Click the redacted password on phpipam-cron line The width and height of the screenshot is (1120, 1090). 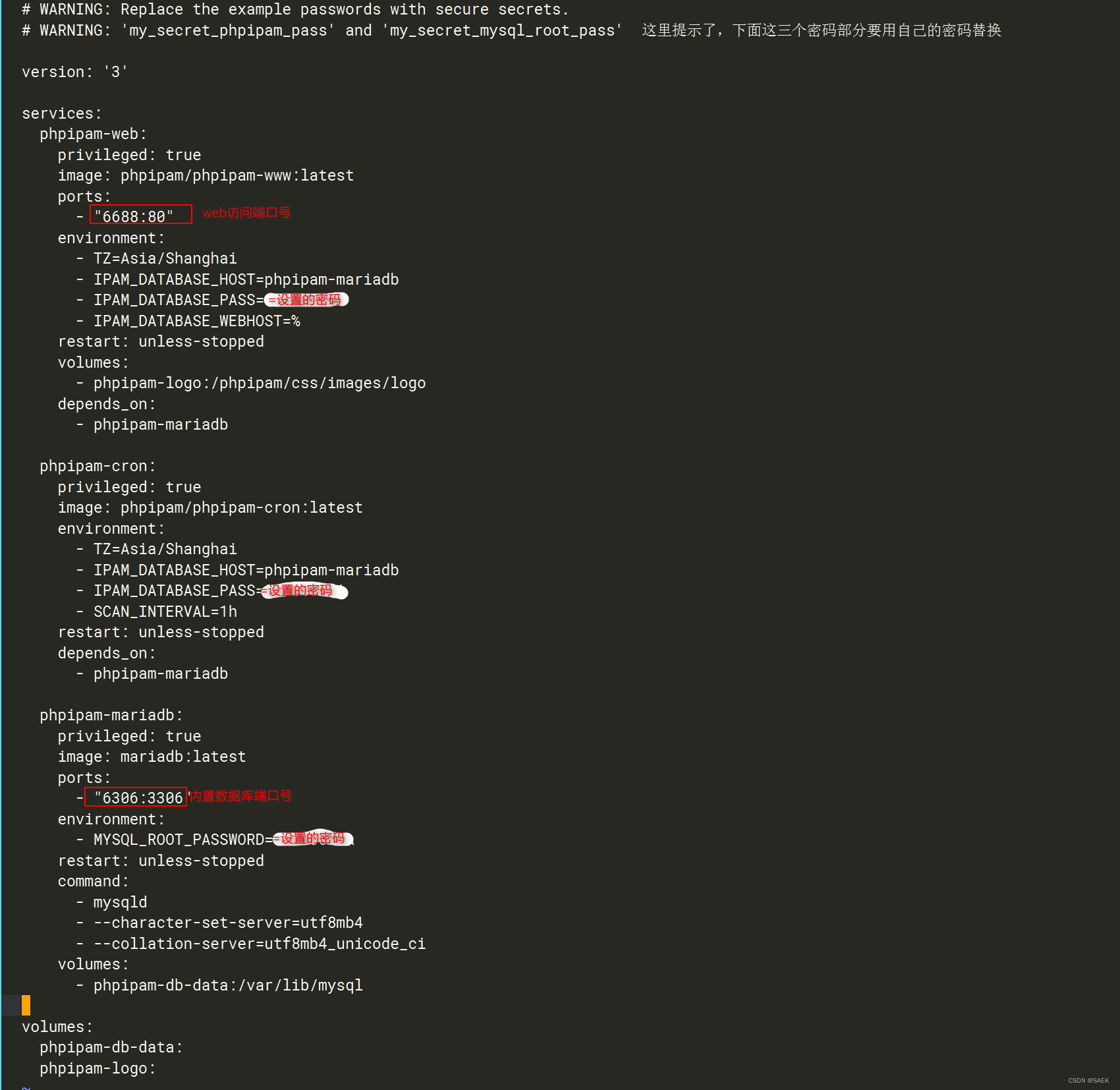(303, 590)
